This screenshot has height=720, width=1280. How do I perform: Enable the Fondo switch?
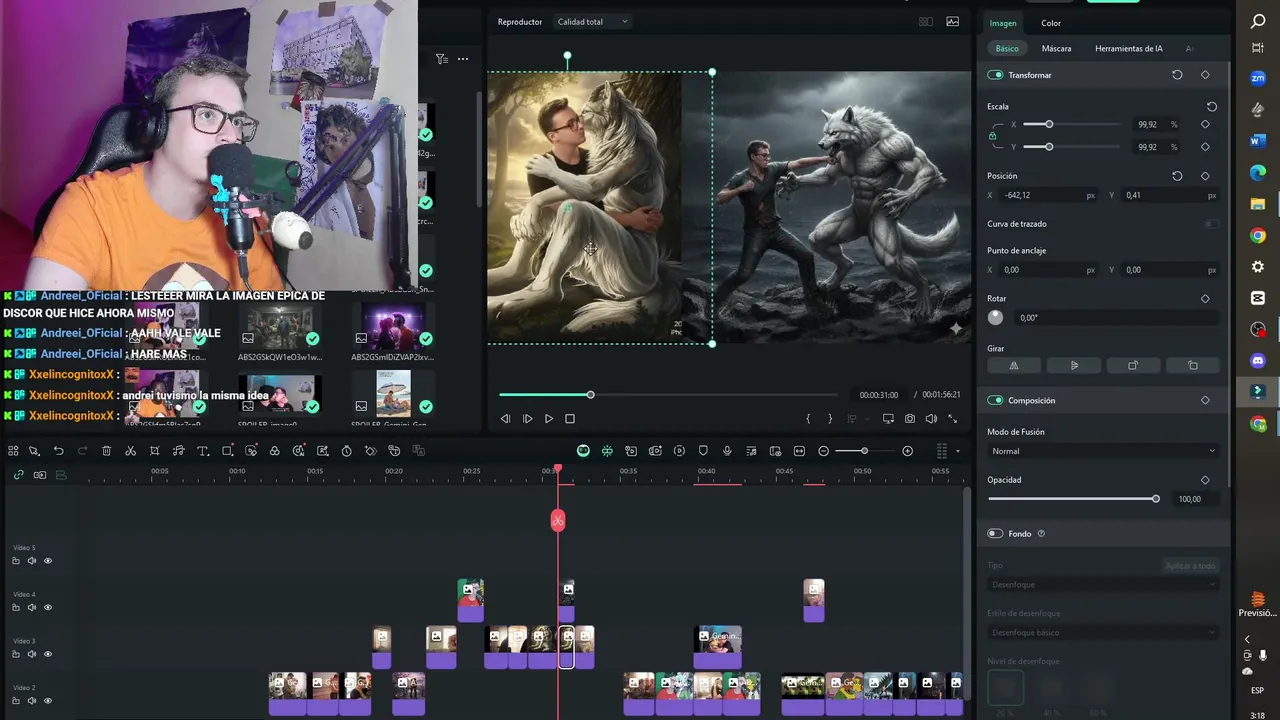[x=995, y=534]
